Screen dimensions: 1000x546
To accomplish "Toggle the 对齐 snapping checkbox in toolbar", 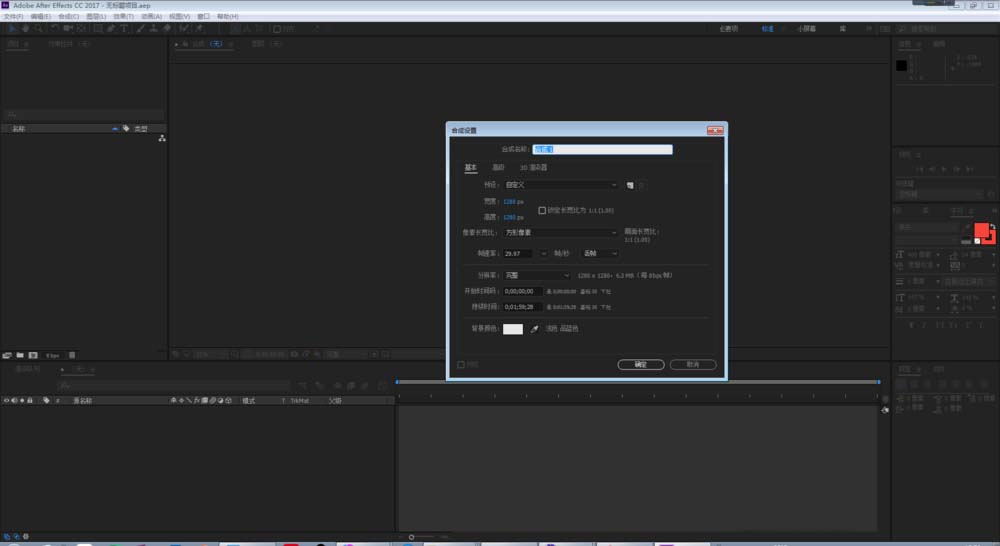I will click(277, 29).
